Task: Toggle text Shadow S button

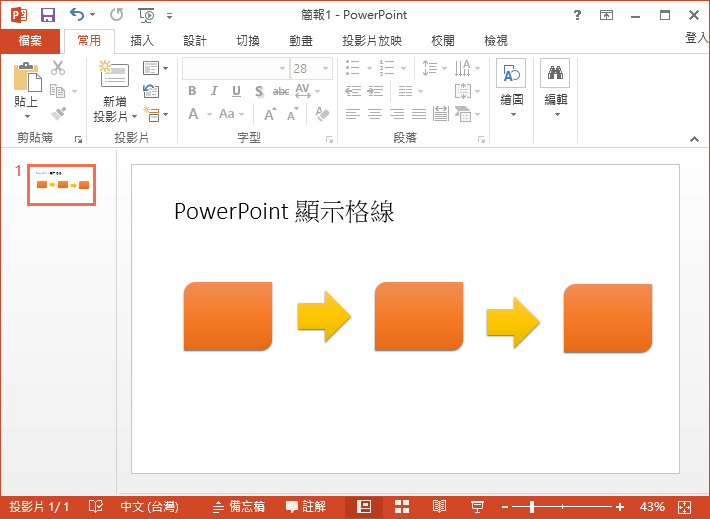Action: coord(259,91)
